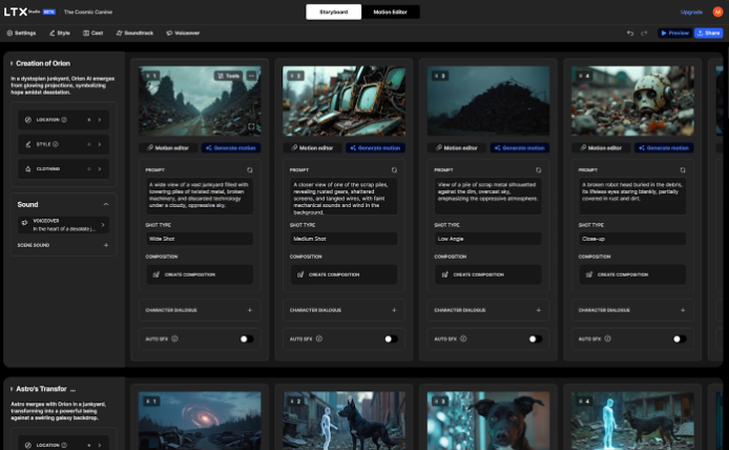This screenshot has width=729, height=450.
Task: Create composition for shot 3
Action: 488,275
